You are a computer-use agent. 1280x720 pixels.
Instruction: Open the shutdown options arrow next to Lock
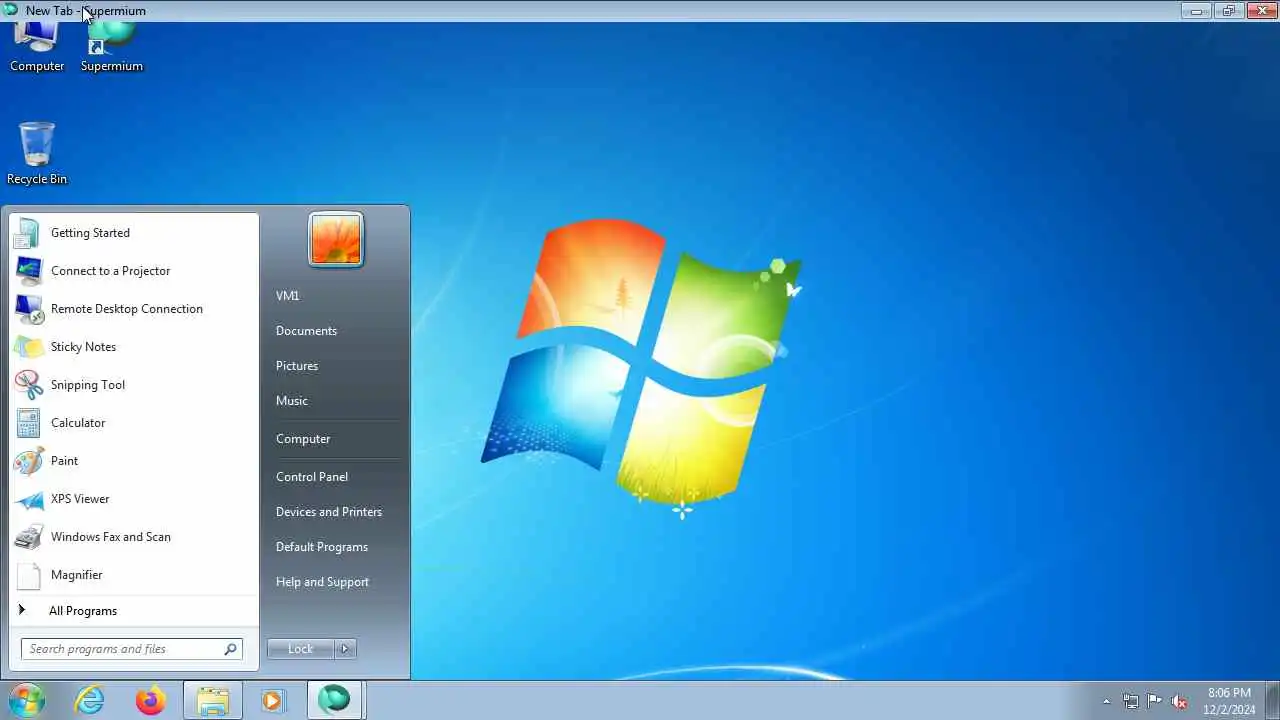point(345,649)
